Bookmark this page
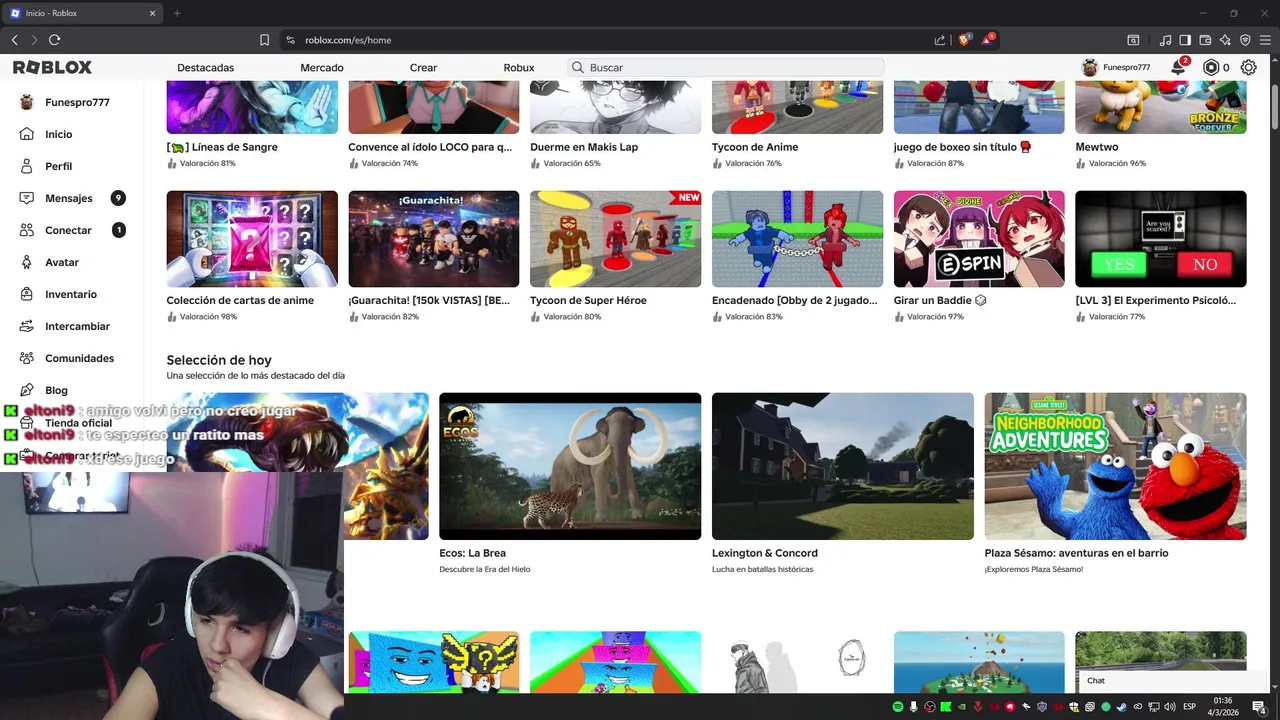This screenshot has height=720, width=1280. click(264, 40)
